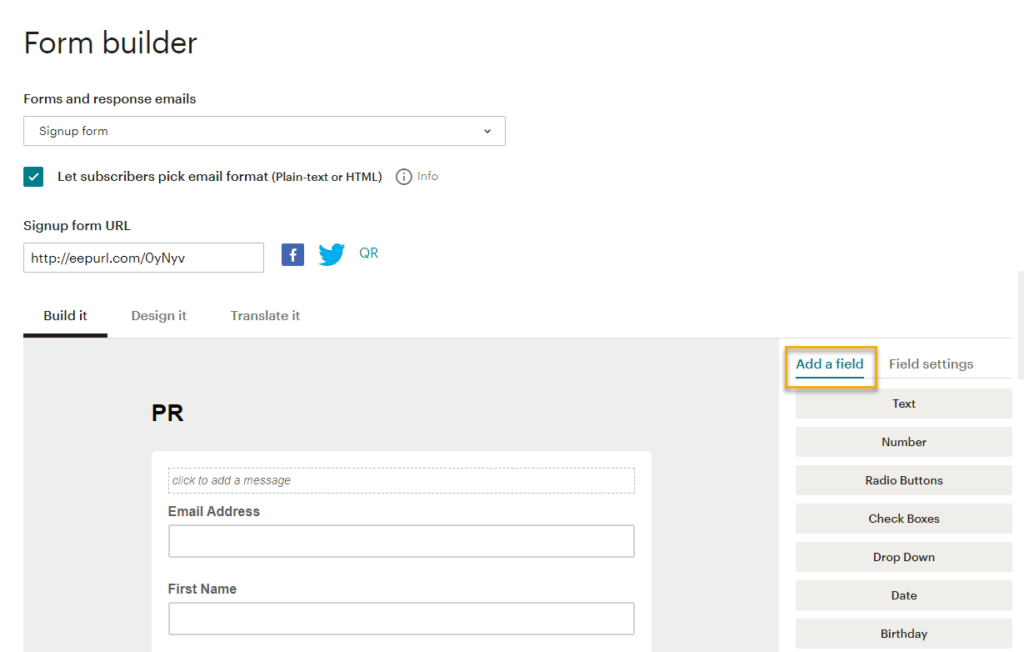
Task: Select the Build it tab
Action: tap(65, 316)
